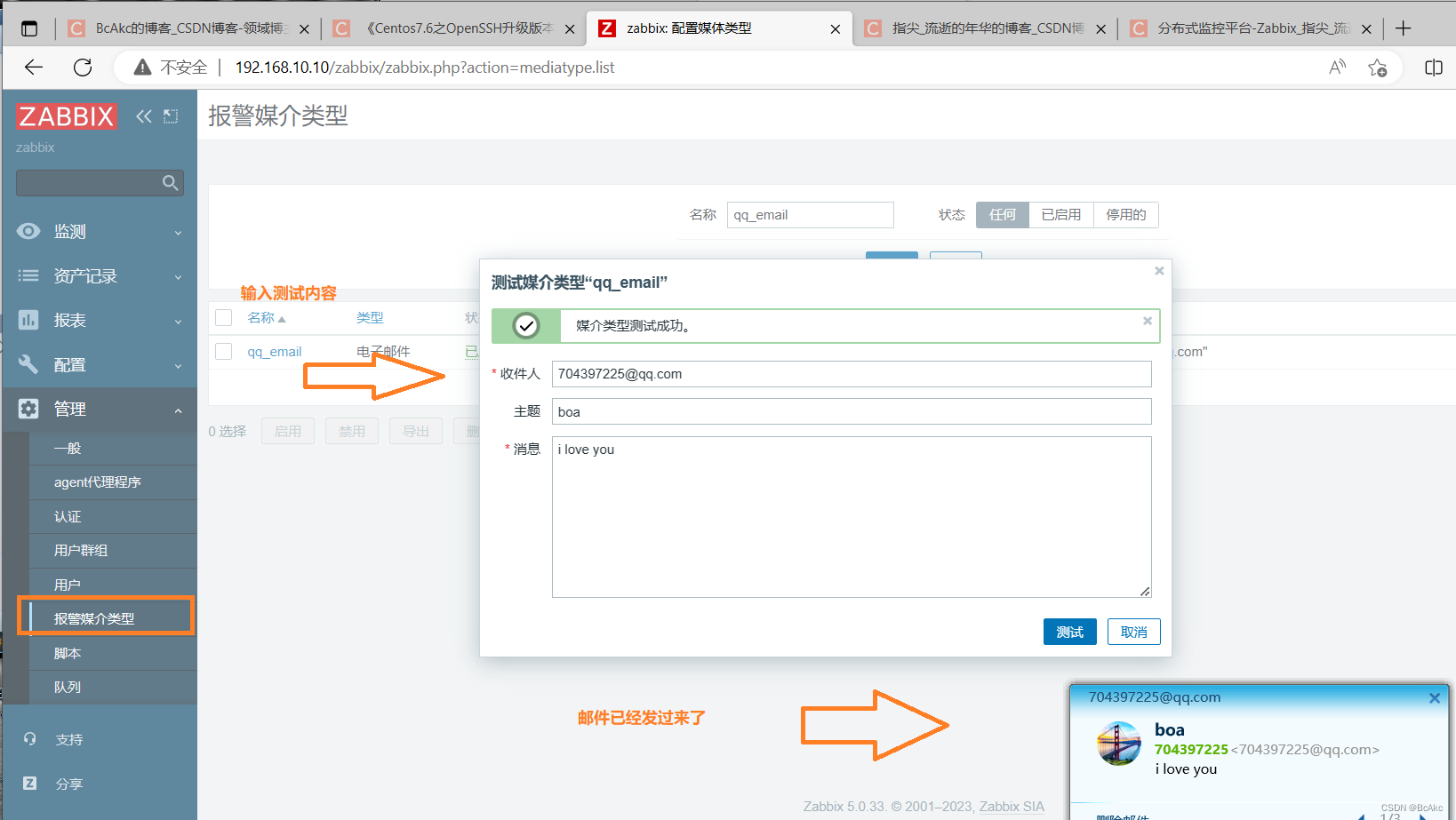Click the 电子邮件 type cell in table

[383, 352]
